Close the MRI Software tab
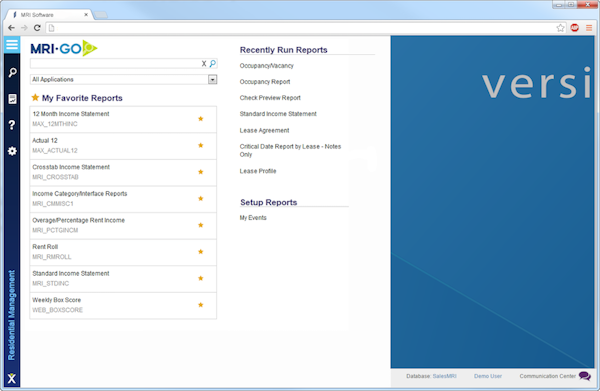 coord(86,15)
